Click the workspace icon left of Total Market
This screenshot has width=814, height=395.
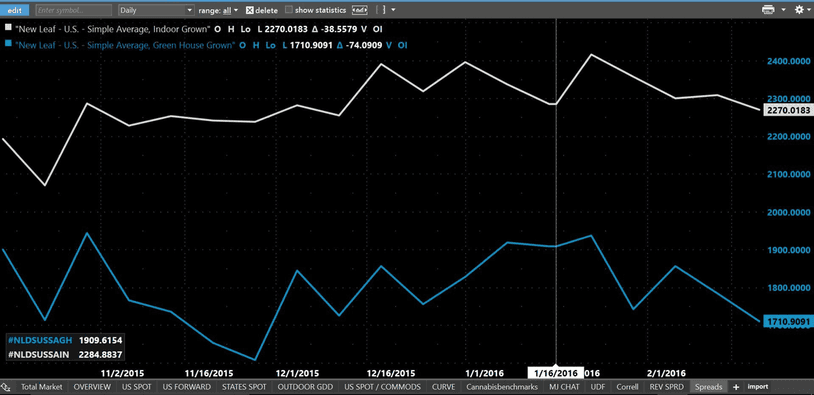pyautogui.click(x=7, y=387)
